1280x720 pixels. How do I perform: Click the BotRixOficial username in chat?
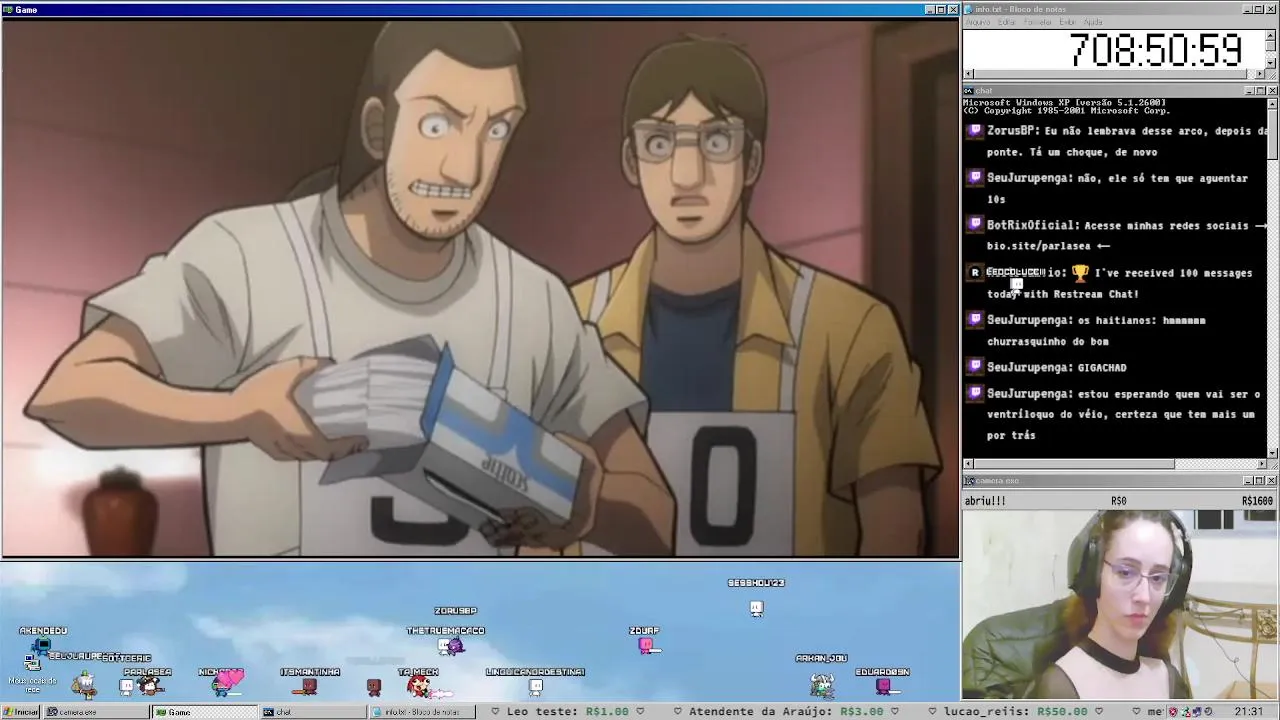pos(1032,225)
